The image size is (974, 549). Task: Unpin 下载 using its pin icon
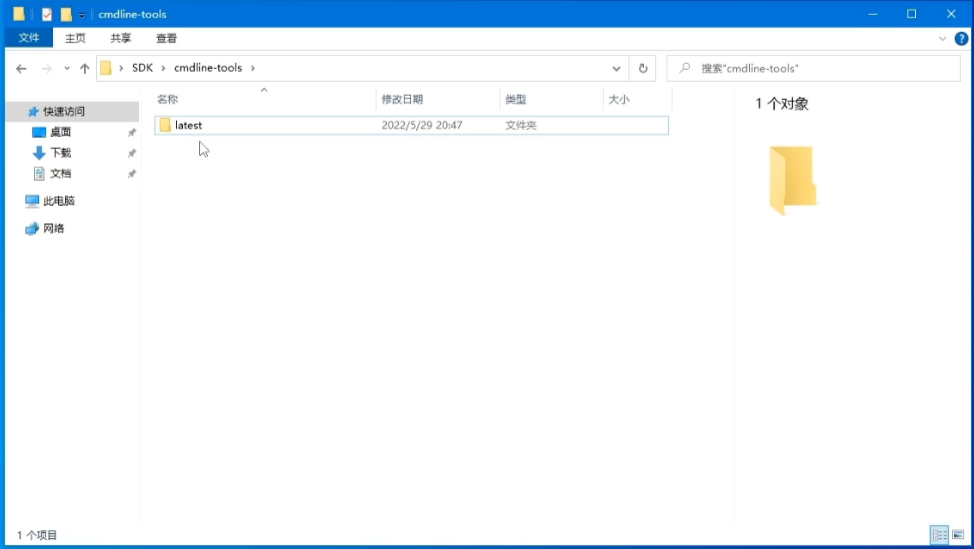(132, 153)
